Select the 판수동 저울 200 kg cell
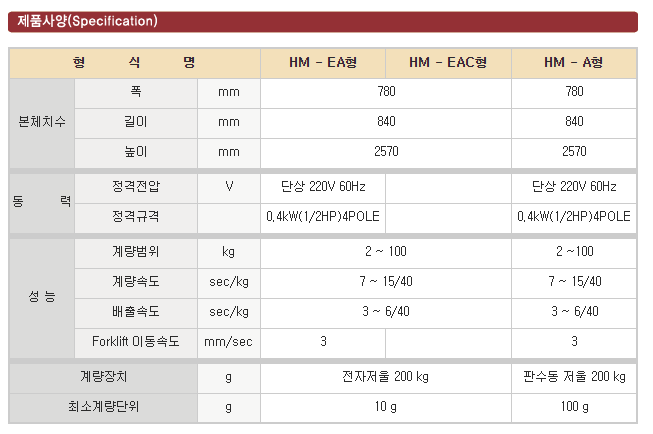 574,377
